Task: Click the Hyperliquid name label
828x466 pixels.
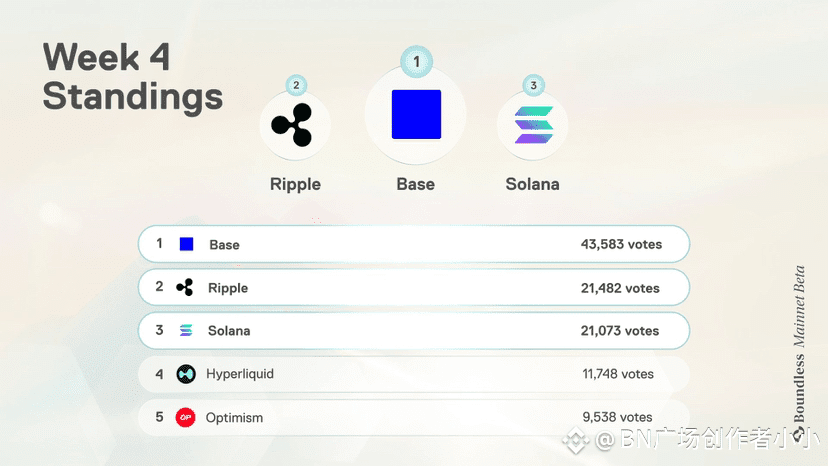Action: click(240, 374)
